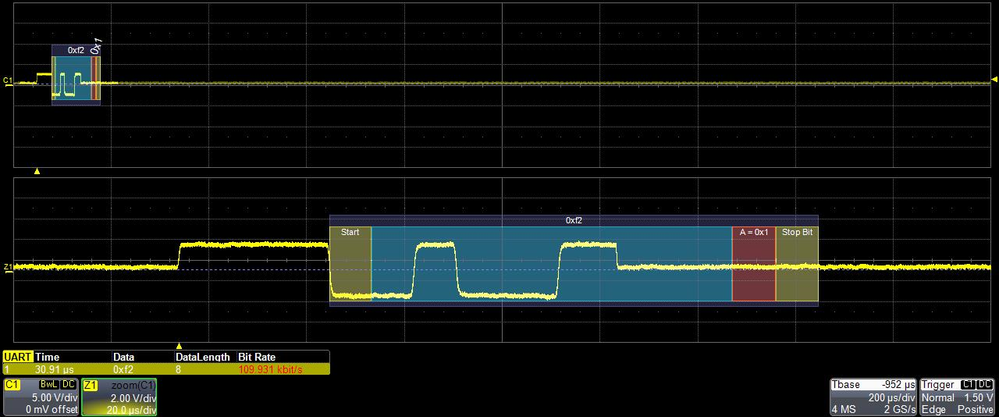Image resolution: width=999 pixels, height=417 pixels.
Task: Open the Z1 zoom(C1) descriptor box
Action: (119, 397)
